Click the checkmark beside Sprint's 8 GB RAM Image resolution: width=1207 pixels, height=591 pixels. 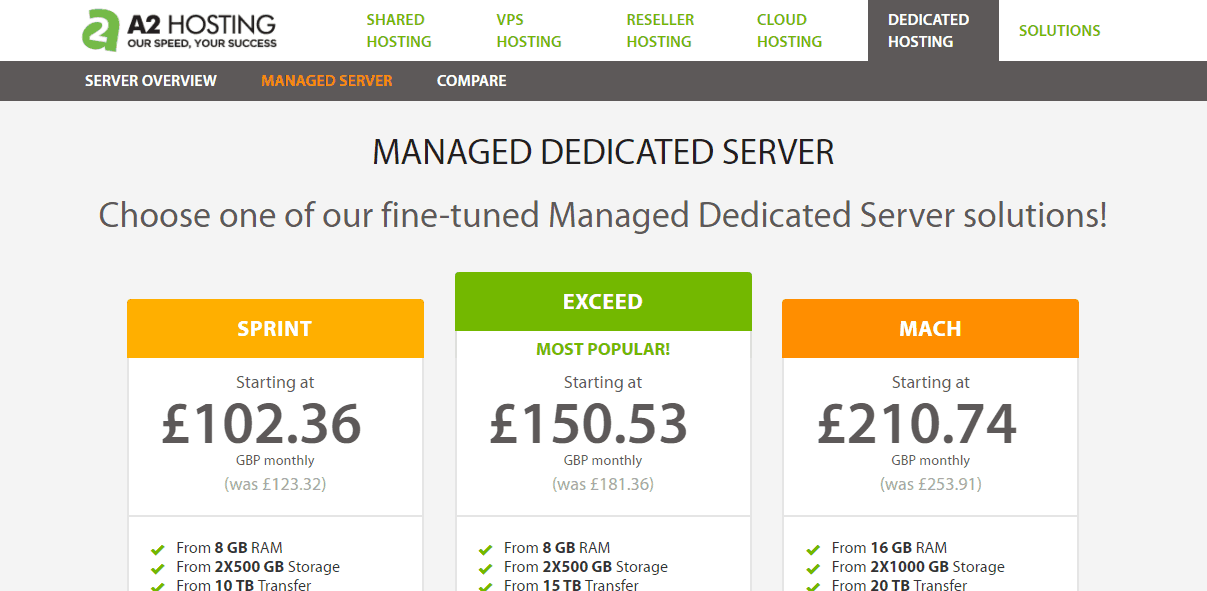pos(157,550)
